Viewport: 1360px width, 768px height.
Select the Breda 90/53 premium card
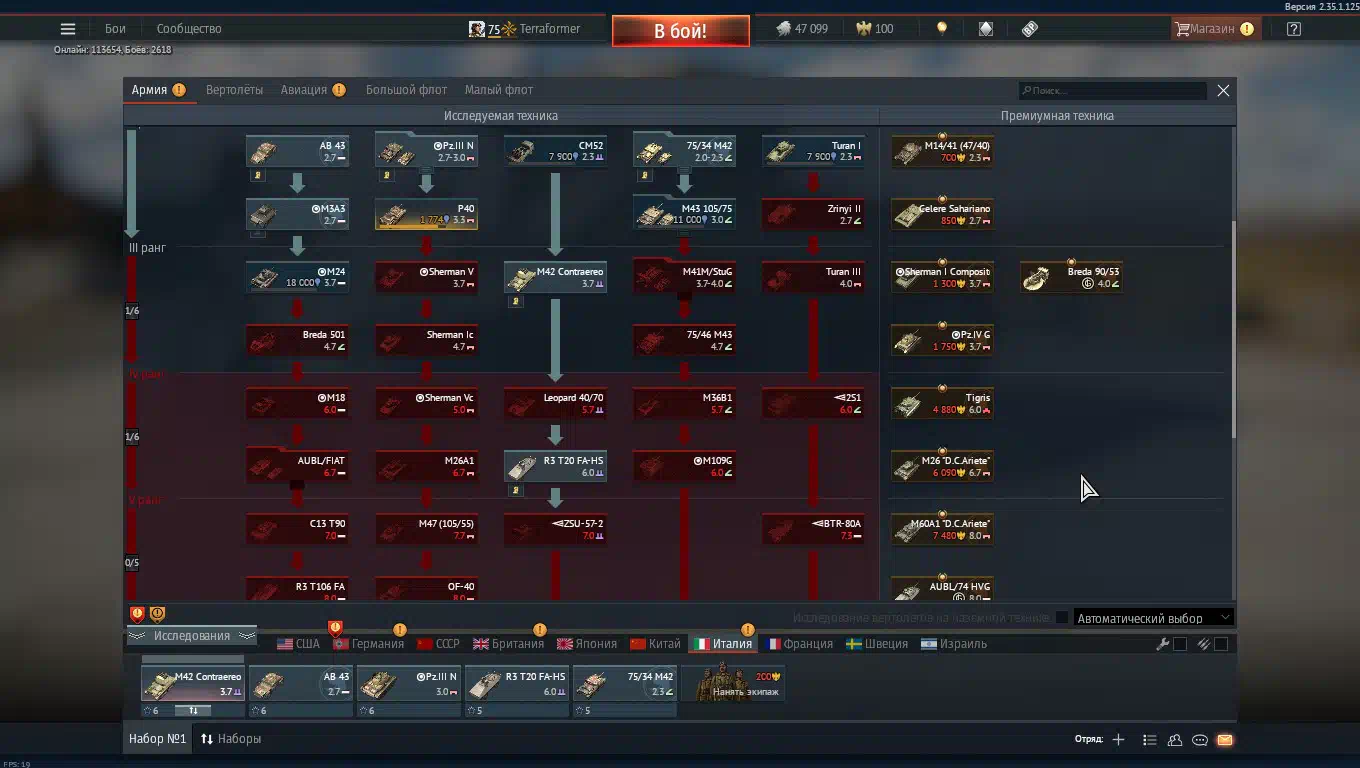tap(1071, 277)
